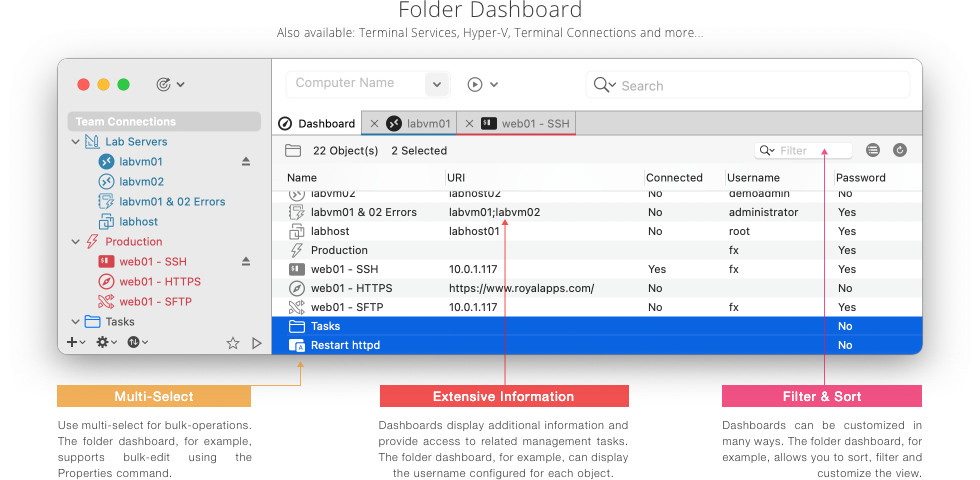Click the play triangle icon in the sidebar footer
This screenshot has width=980, height=480.
pos(257,343)
